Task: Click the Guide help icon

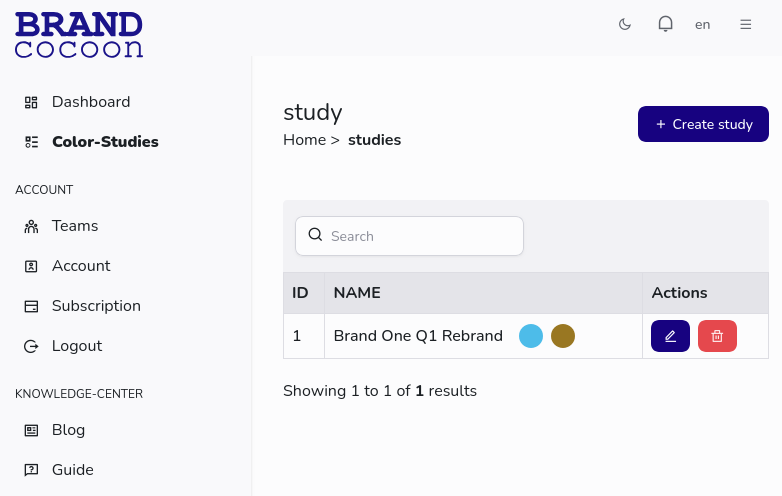Action: pyautogui.click(x=31, y=470)
